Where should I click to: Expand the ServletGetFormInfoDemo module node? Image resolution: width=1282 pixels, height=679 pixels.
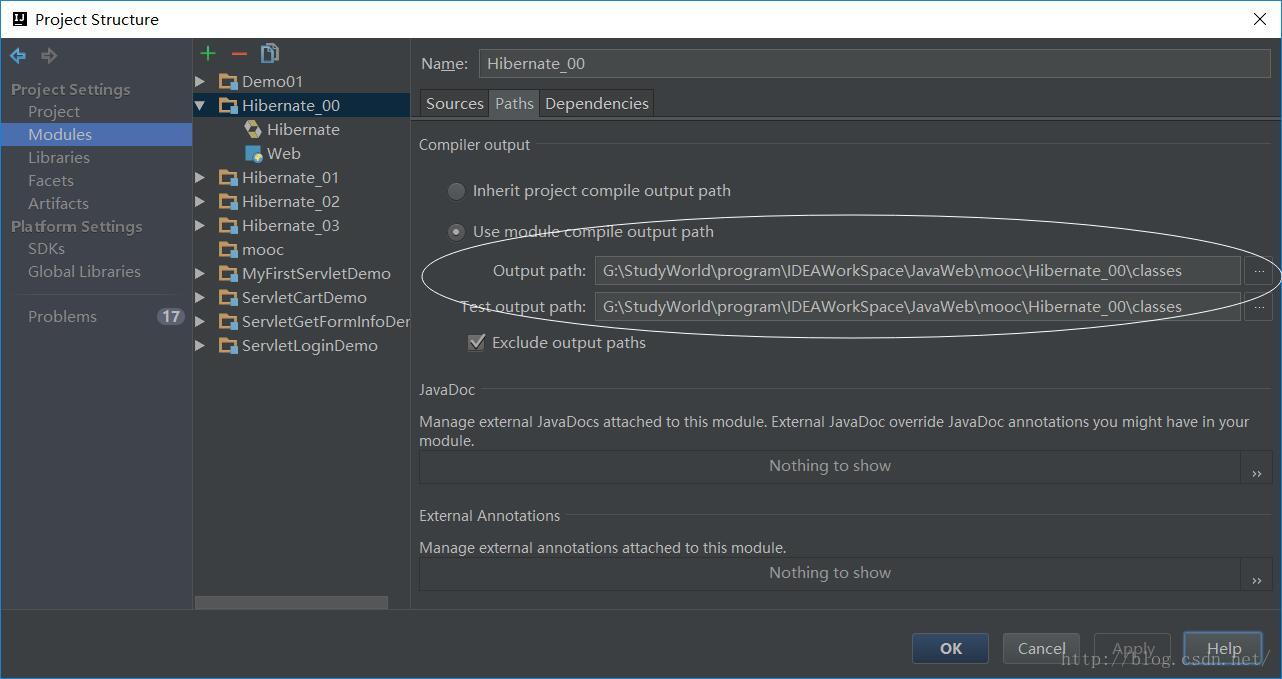pos(200,321)
